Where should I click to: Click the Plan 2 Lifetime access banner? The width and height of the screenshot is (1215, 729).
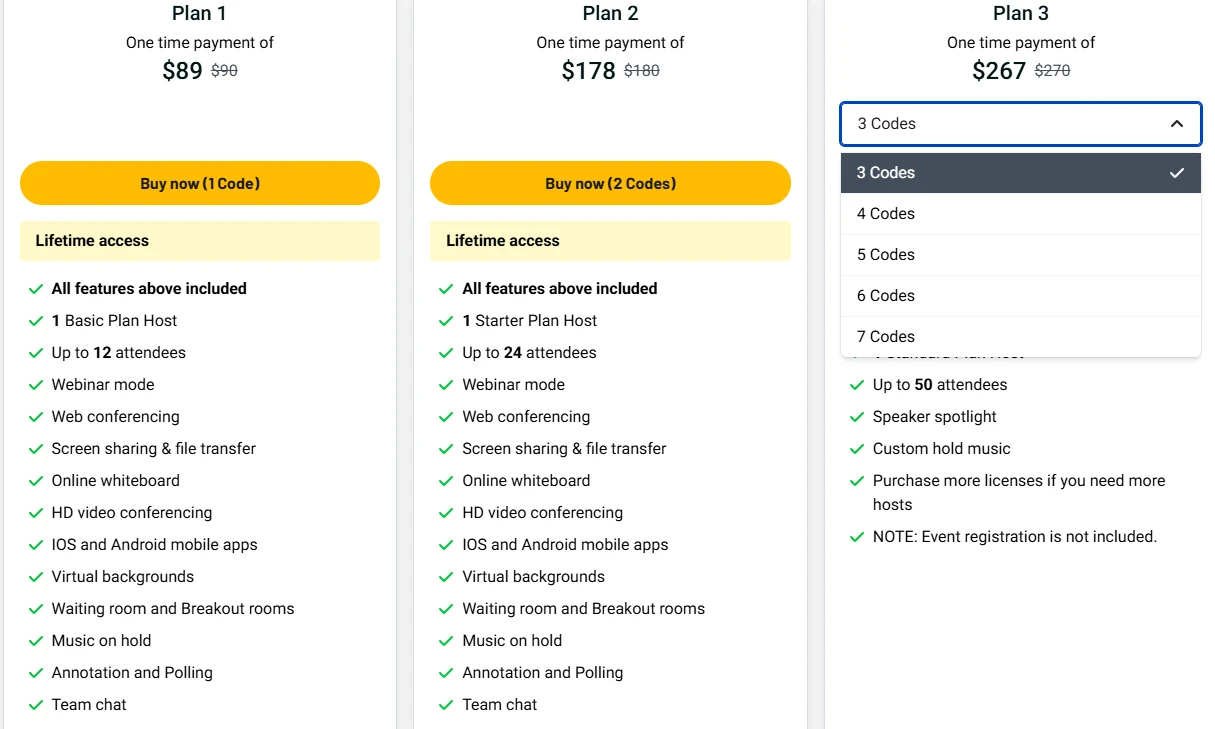610,241
